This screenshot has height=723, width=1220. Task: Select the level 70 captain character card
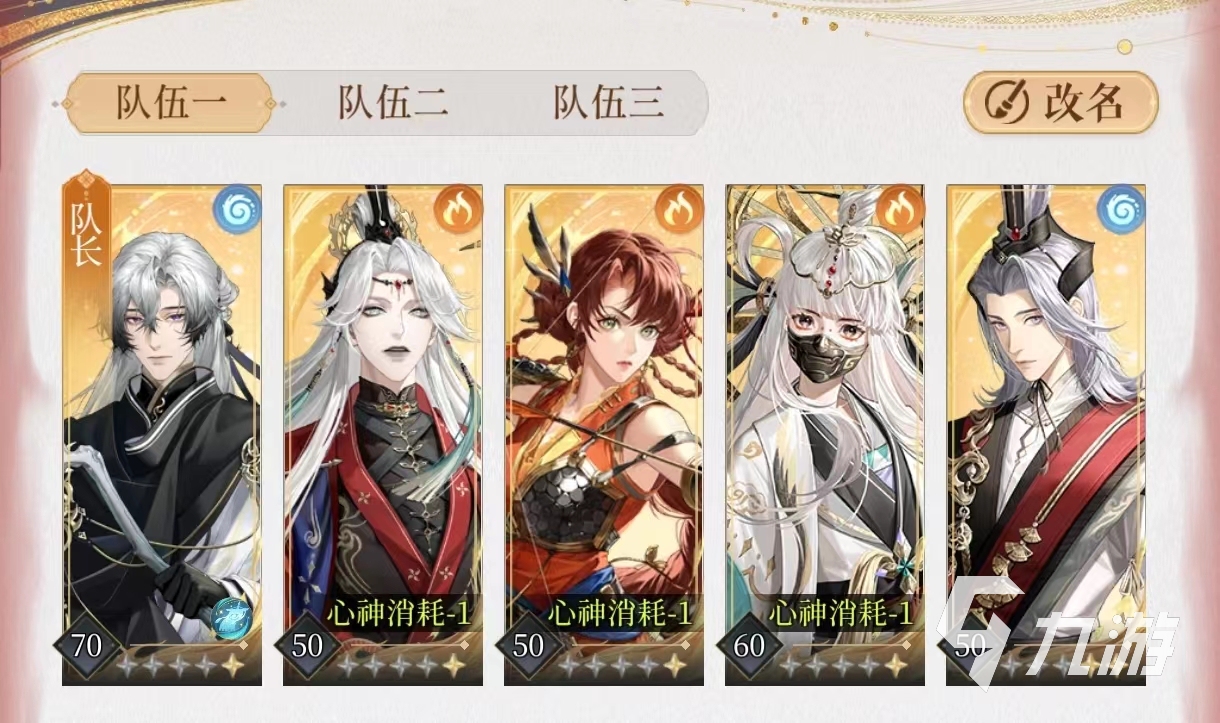(162, 435)
